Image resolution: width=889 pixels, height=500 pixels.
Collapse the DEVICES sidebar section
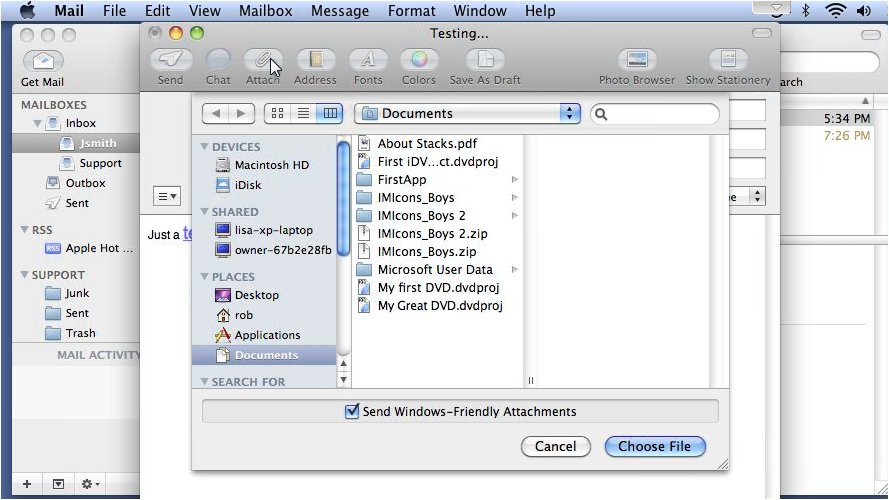[204, 146]
